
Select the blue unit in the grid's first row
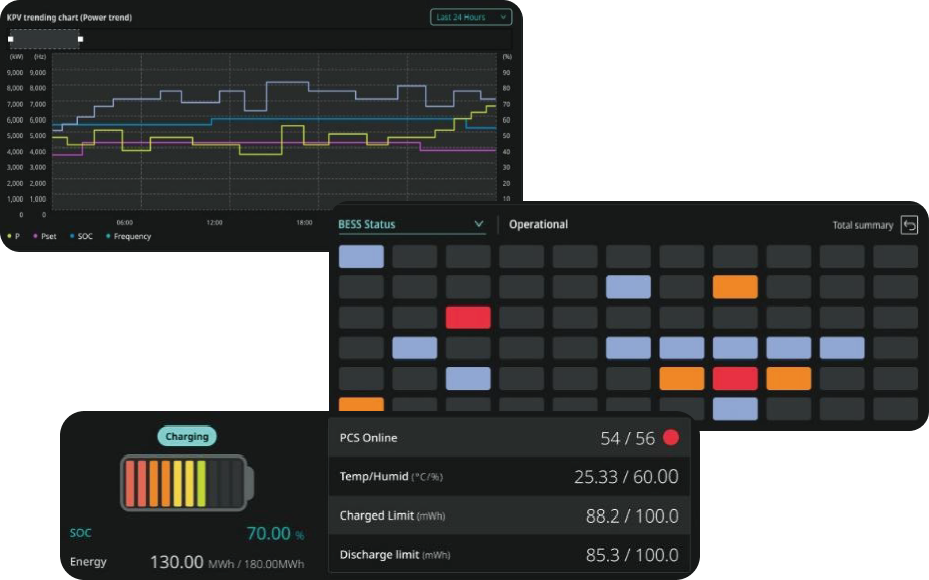coord(361,256)
